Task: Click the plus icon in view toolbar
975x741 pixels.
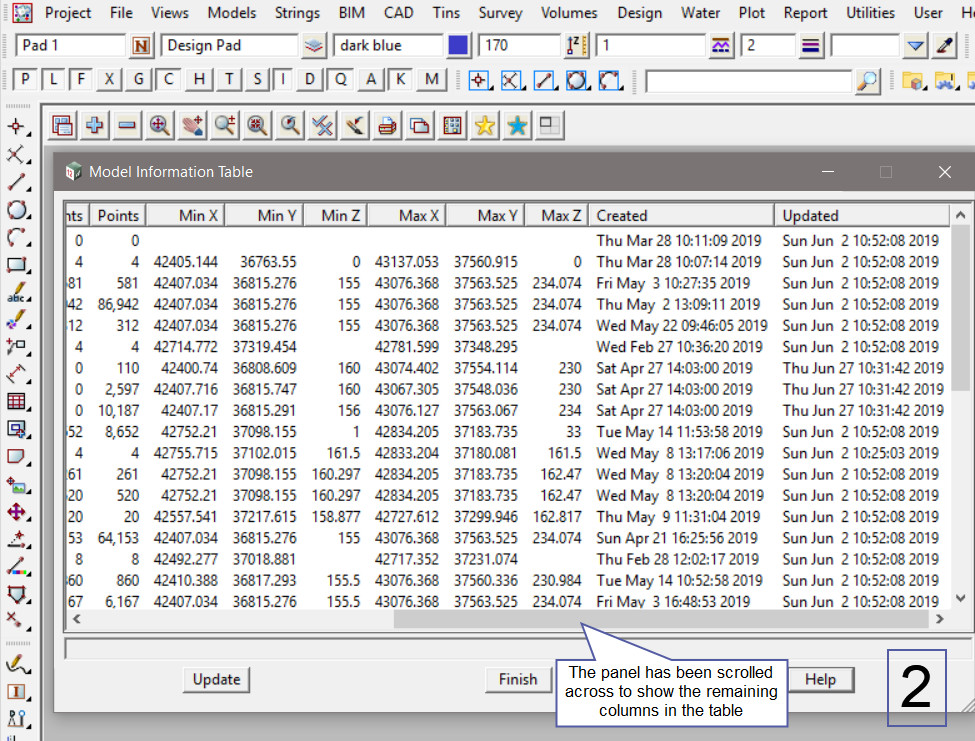Action: [95, 125]
